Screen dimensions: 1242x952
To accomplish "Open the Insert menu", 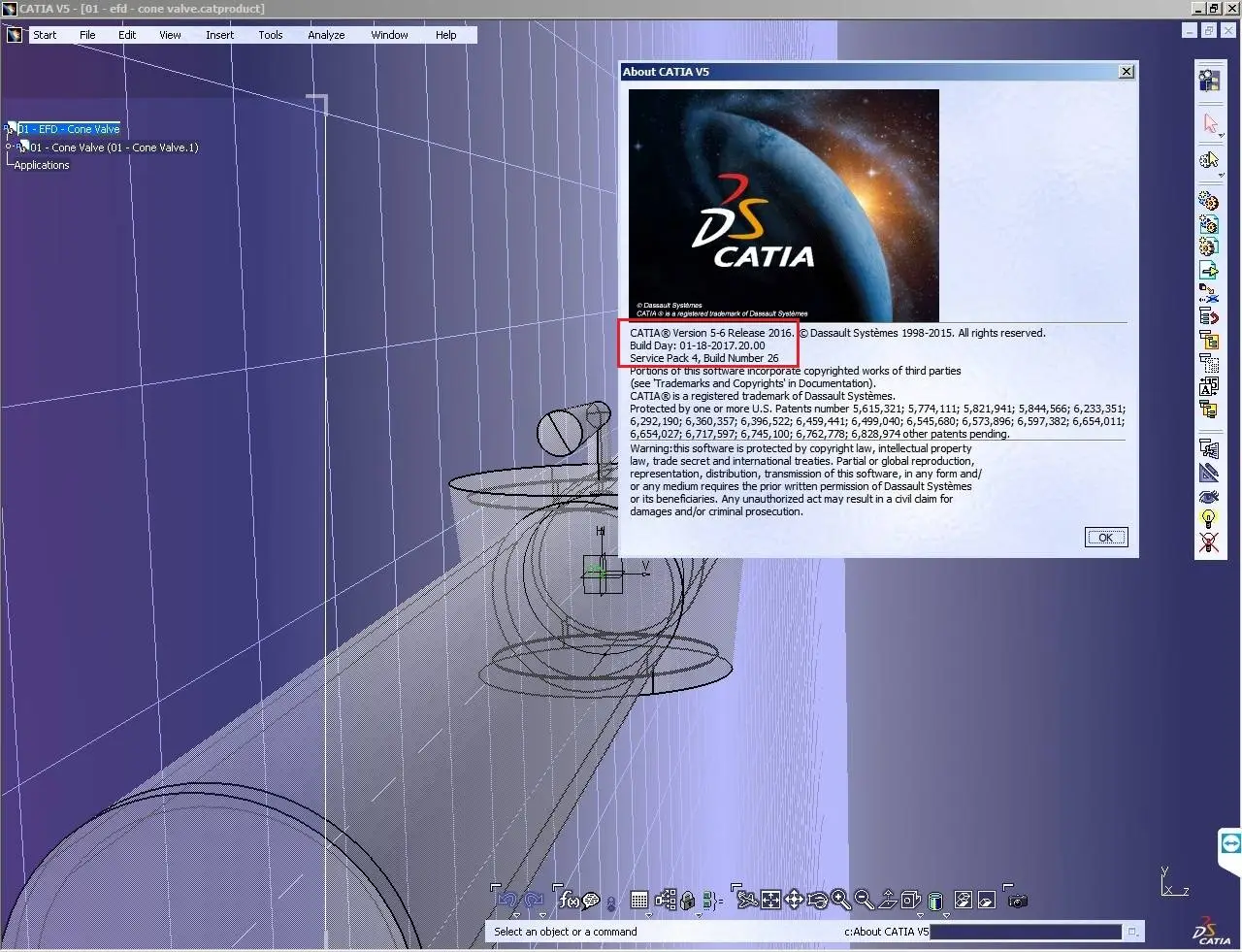I will [219, 35].
